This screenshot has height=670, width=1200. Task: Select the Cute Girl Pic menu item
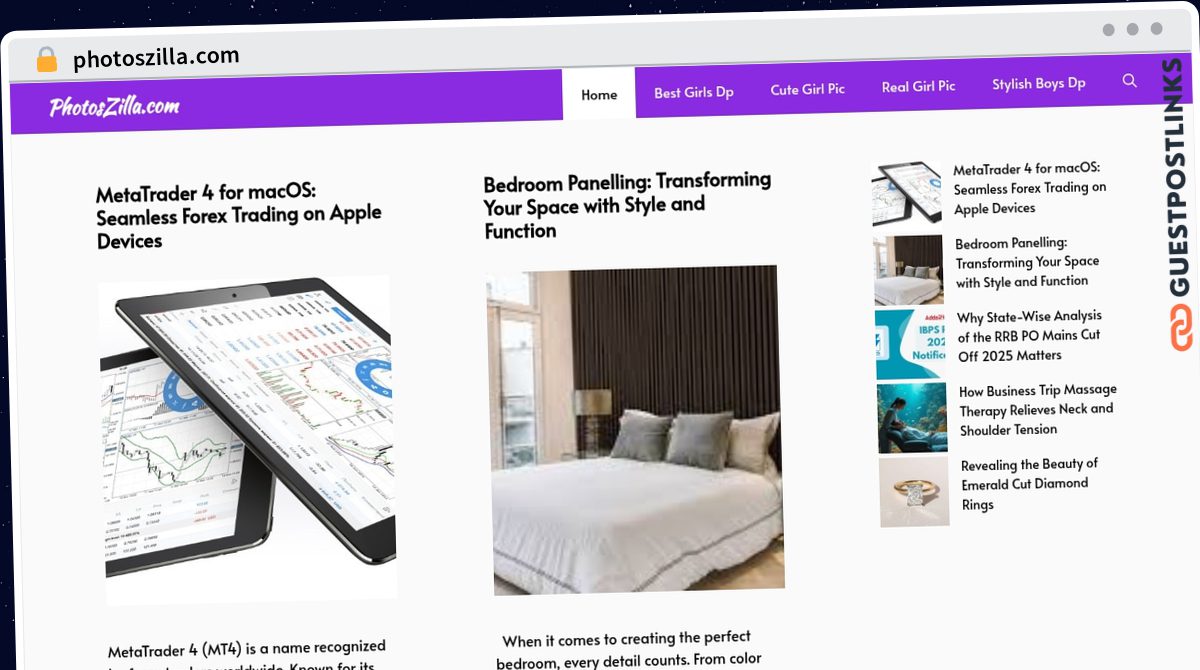click(807, 89)
